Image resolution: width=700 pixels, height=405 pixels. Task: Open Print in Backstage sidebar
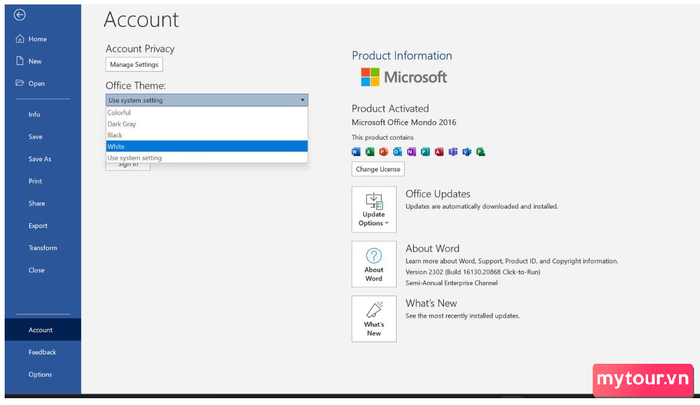(x=43, y=181)
